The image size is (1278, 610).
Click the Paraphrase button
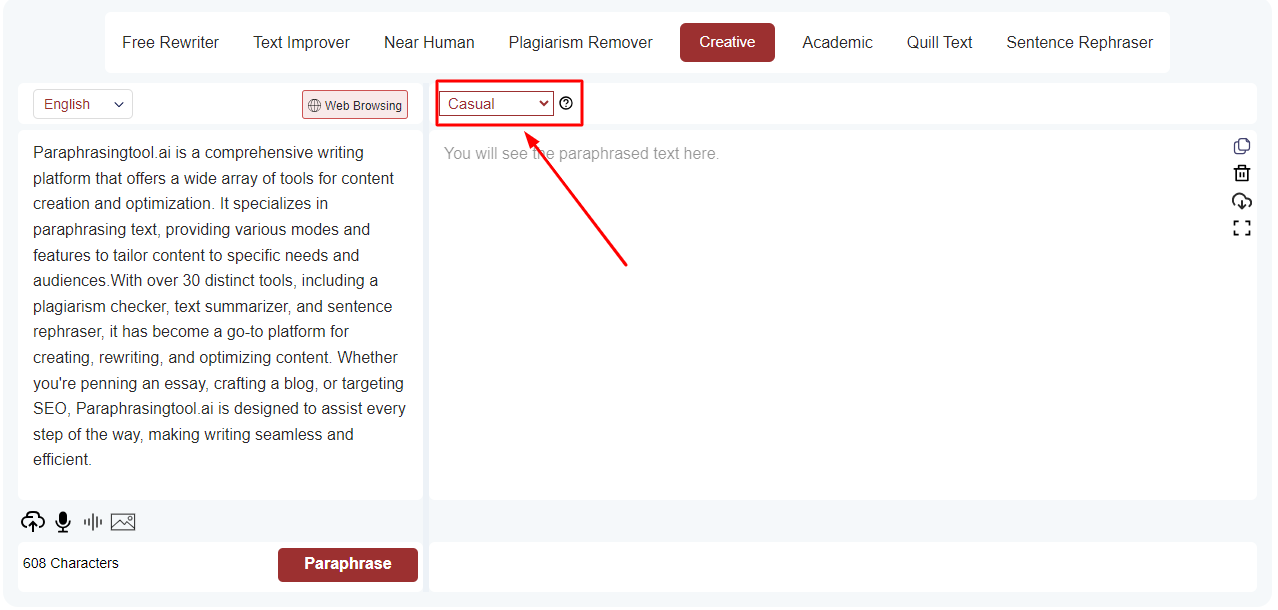348,564
